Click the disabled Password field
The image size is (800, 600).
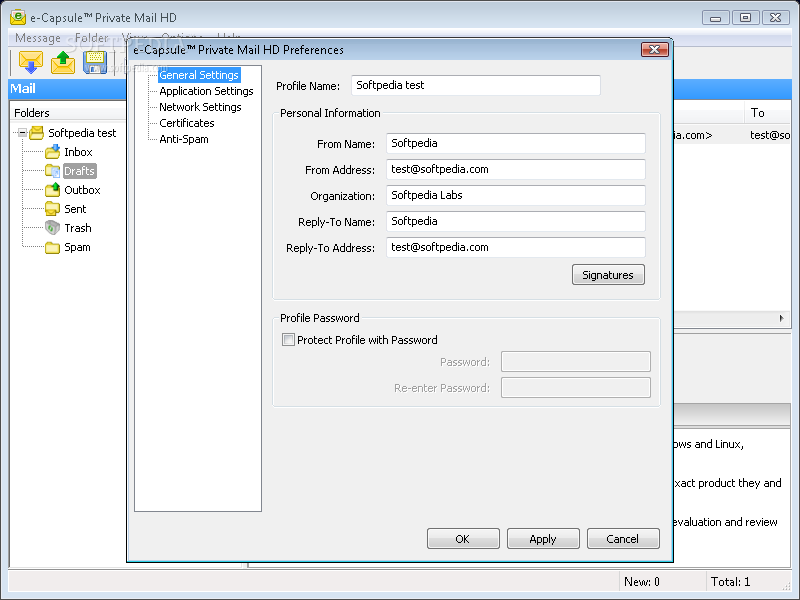(x=576, y=362)
